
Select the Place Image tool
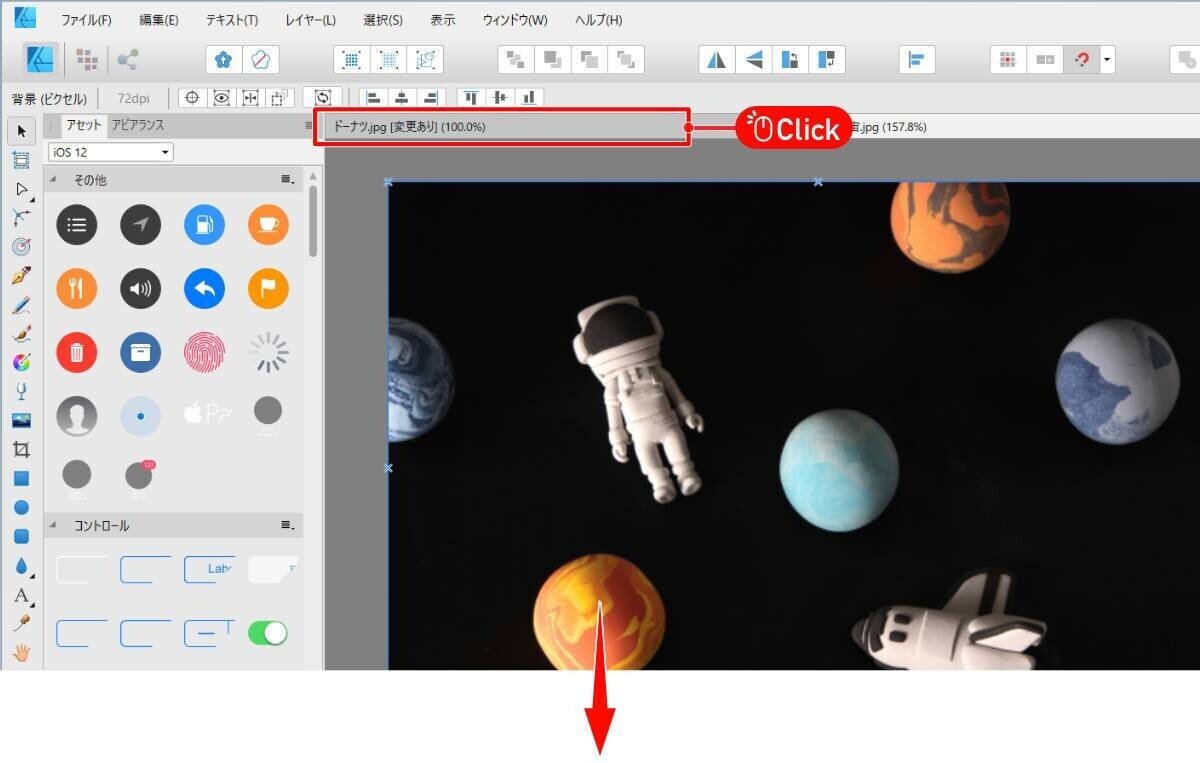pos(21,420)
